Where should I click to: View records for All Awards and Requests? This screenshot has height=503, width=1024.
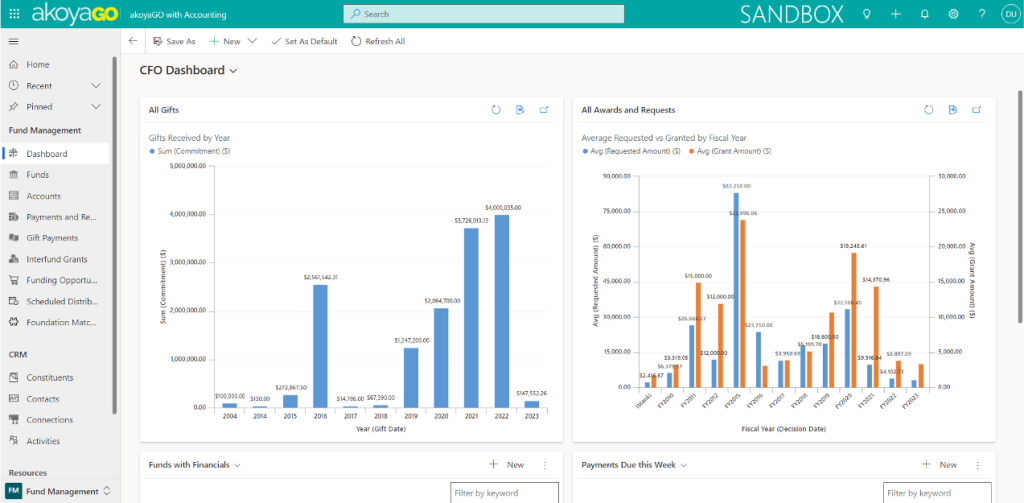tap(953, 110)
